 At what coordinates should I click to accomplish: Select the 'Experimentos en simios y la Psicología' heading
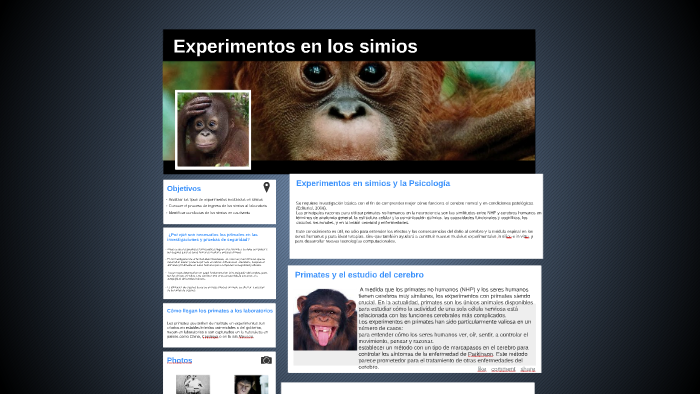[x=373, y=183]
